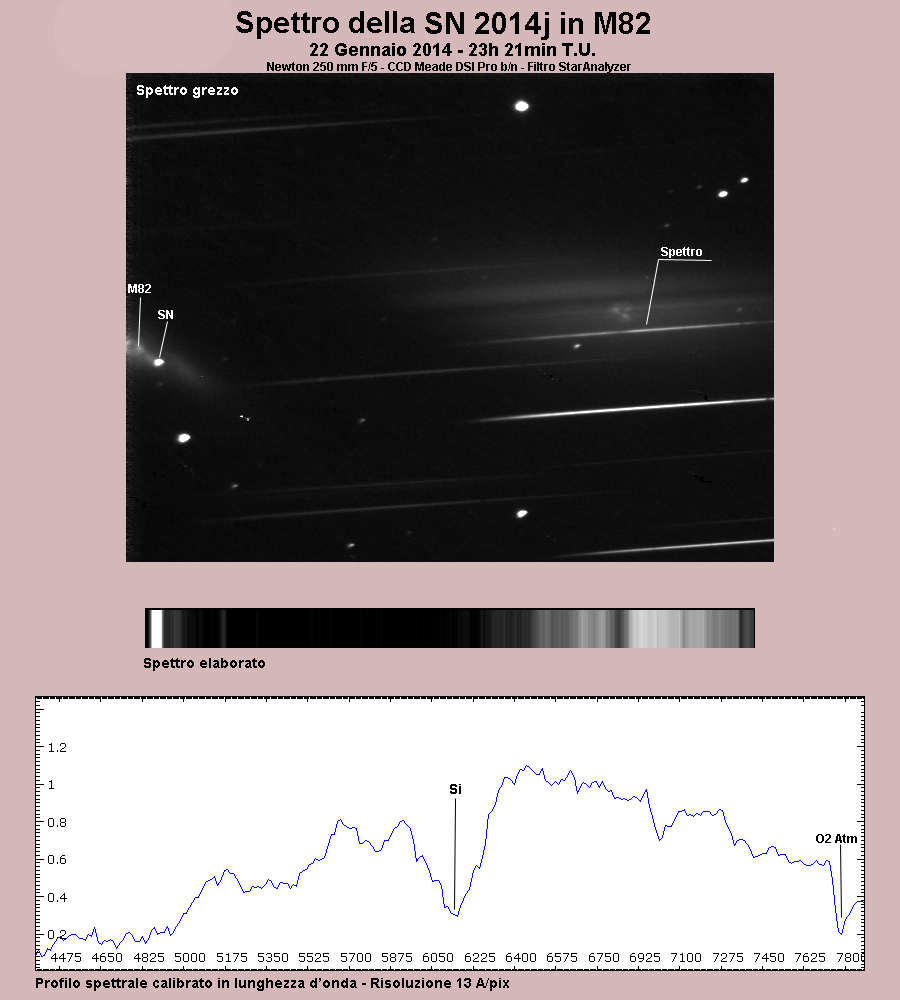The width and height of the screenshot is (900, 1000).
Task: Click the x-axis value '5000'
Action: point(190,957)
